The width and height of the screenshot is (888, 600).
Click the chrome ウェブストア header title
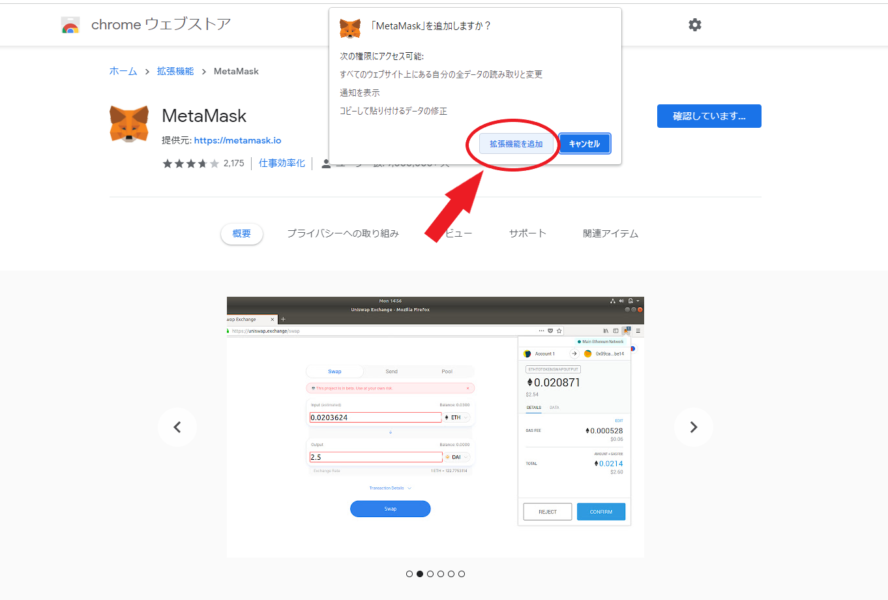[161, 24]
